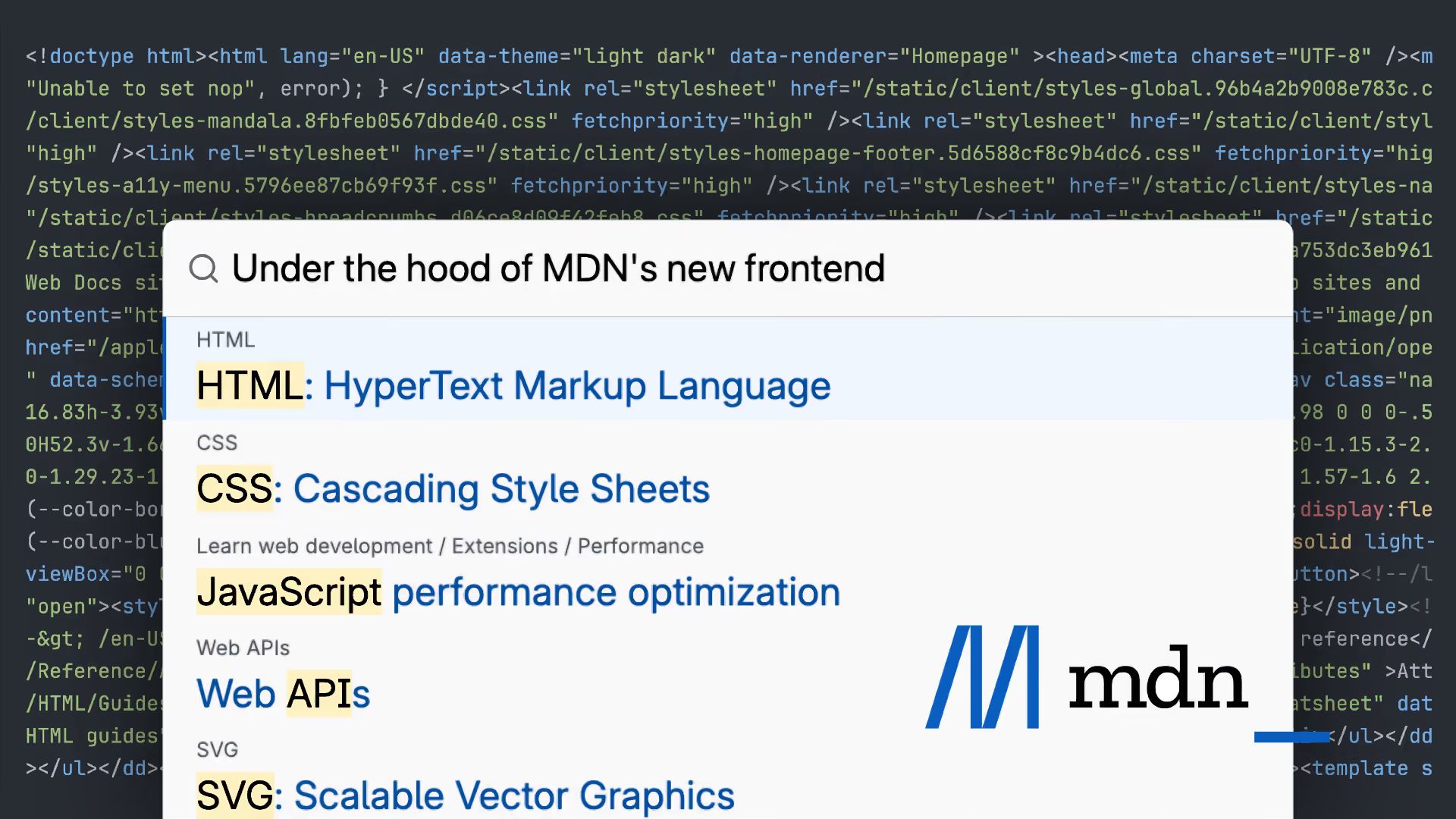The width and height of the screenshot is (1456, 819).
Task: Open the JavaScript performance optimization article
Action: (518, 592)
